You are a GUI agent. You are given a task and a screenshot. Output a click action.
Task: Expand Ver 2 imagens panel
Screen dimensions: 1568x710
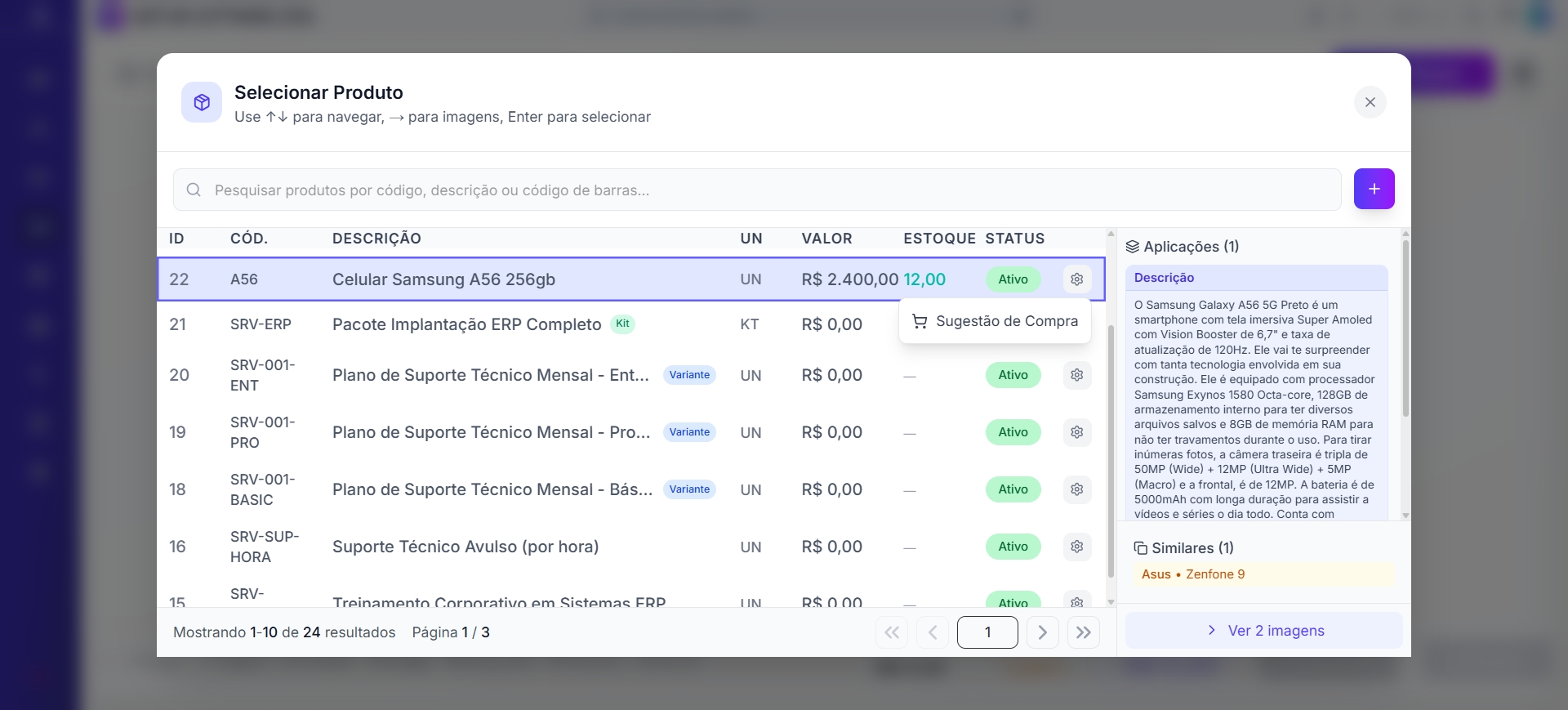pyautogui.click(x=1263, y=631)
